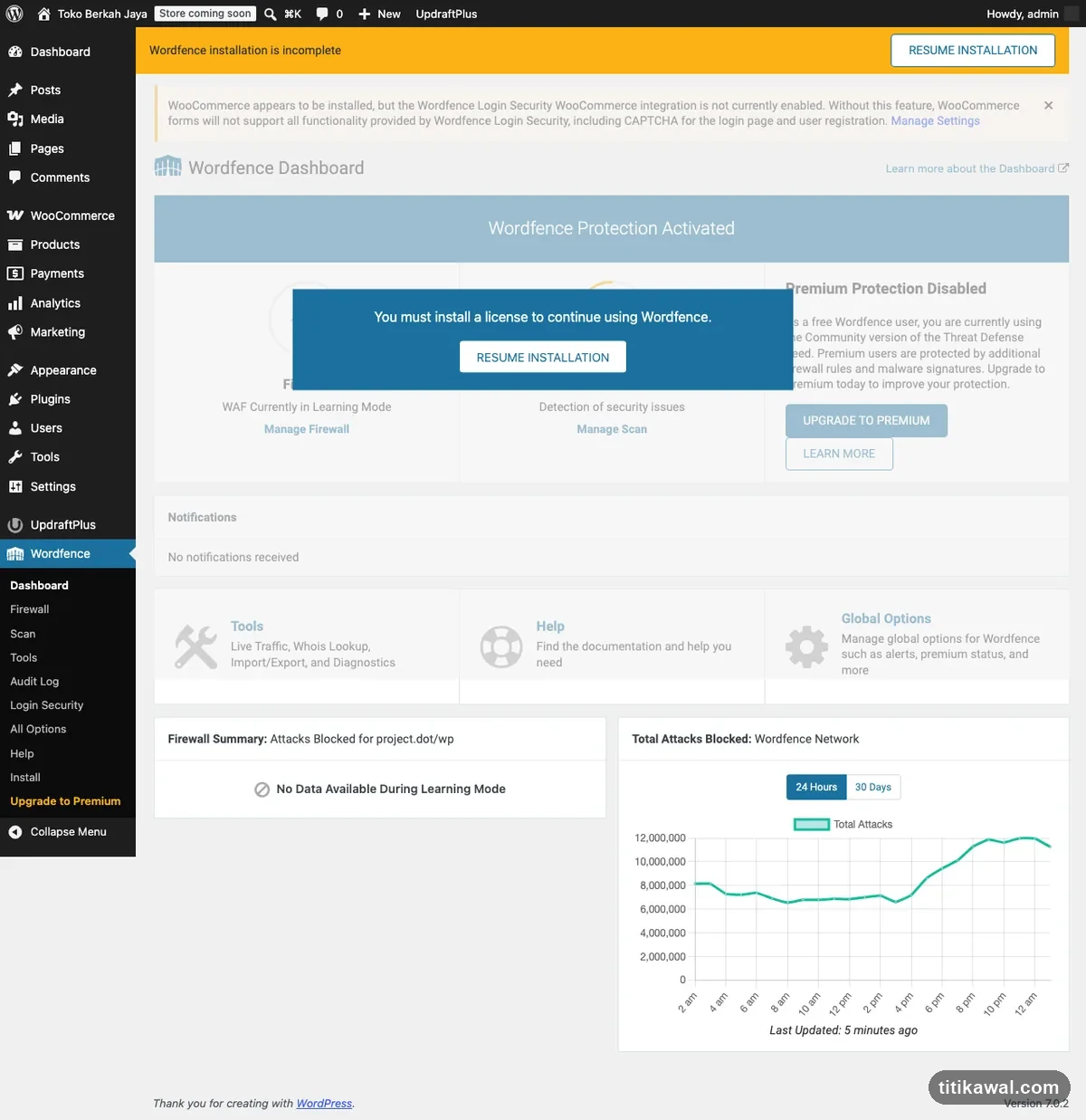Image resolution: width=1086 pixels, height=1120 pixels.
Task: Open the comments bubble in admin bar
Action: point(322,14)
